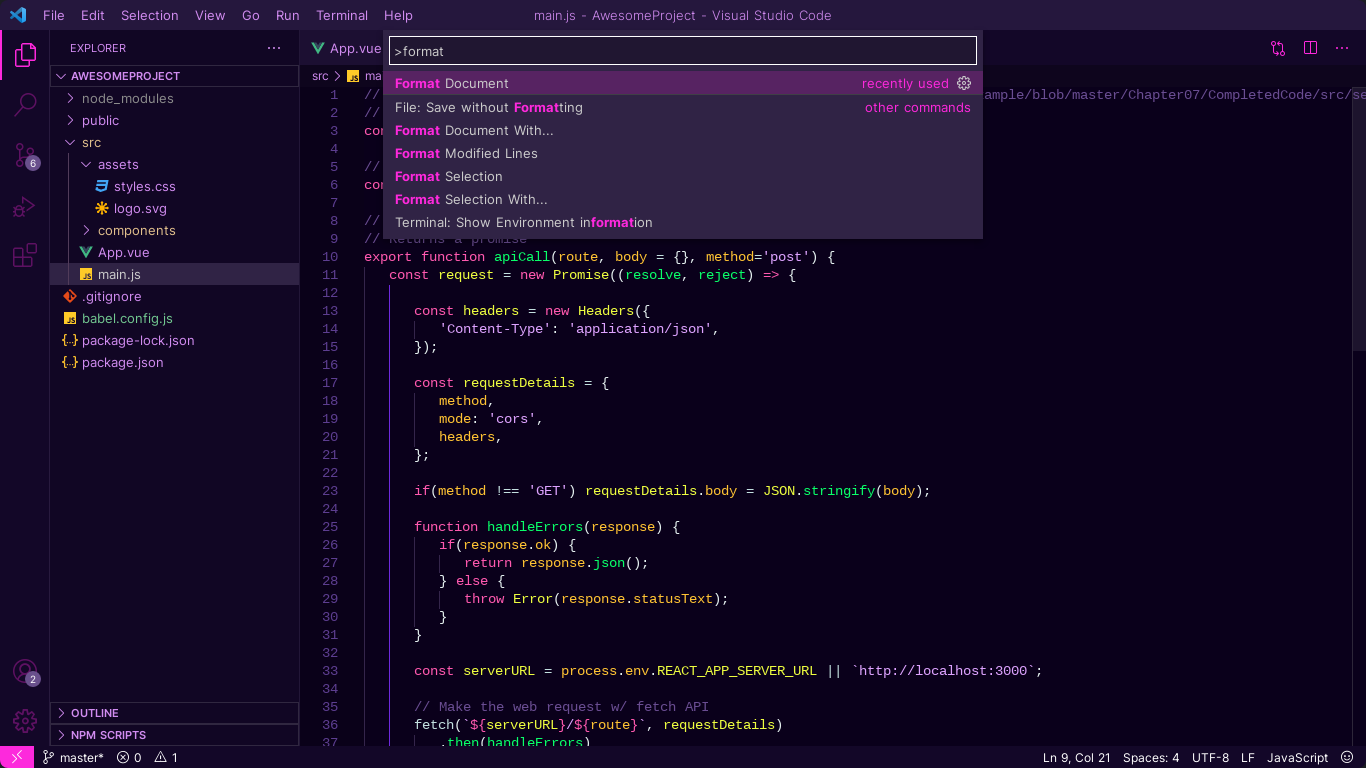
Task: Change line endings via LF indicator
Action: [x=1248, y=758]
